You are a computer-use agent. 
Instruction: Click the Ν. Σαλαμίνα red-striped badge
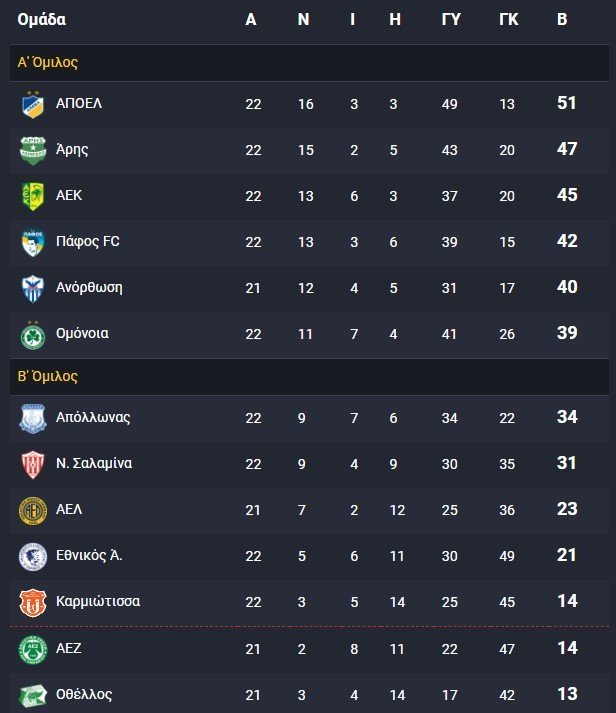click(x=33, y=464)
